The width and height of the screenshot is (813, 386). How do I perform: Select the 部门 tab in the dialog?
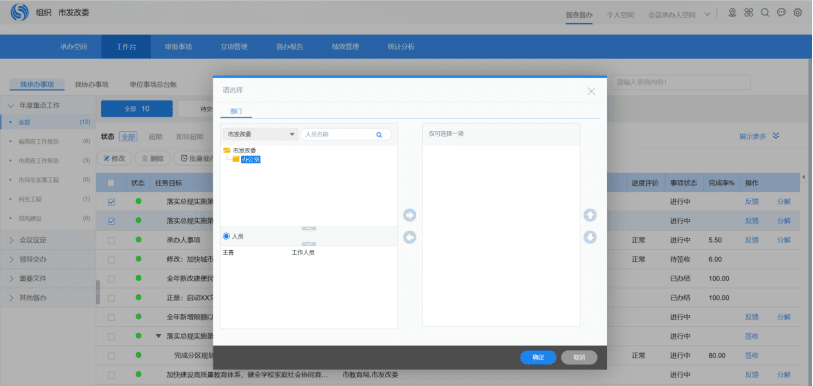click(x=236, y=112)
